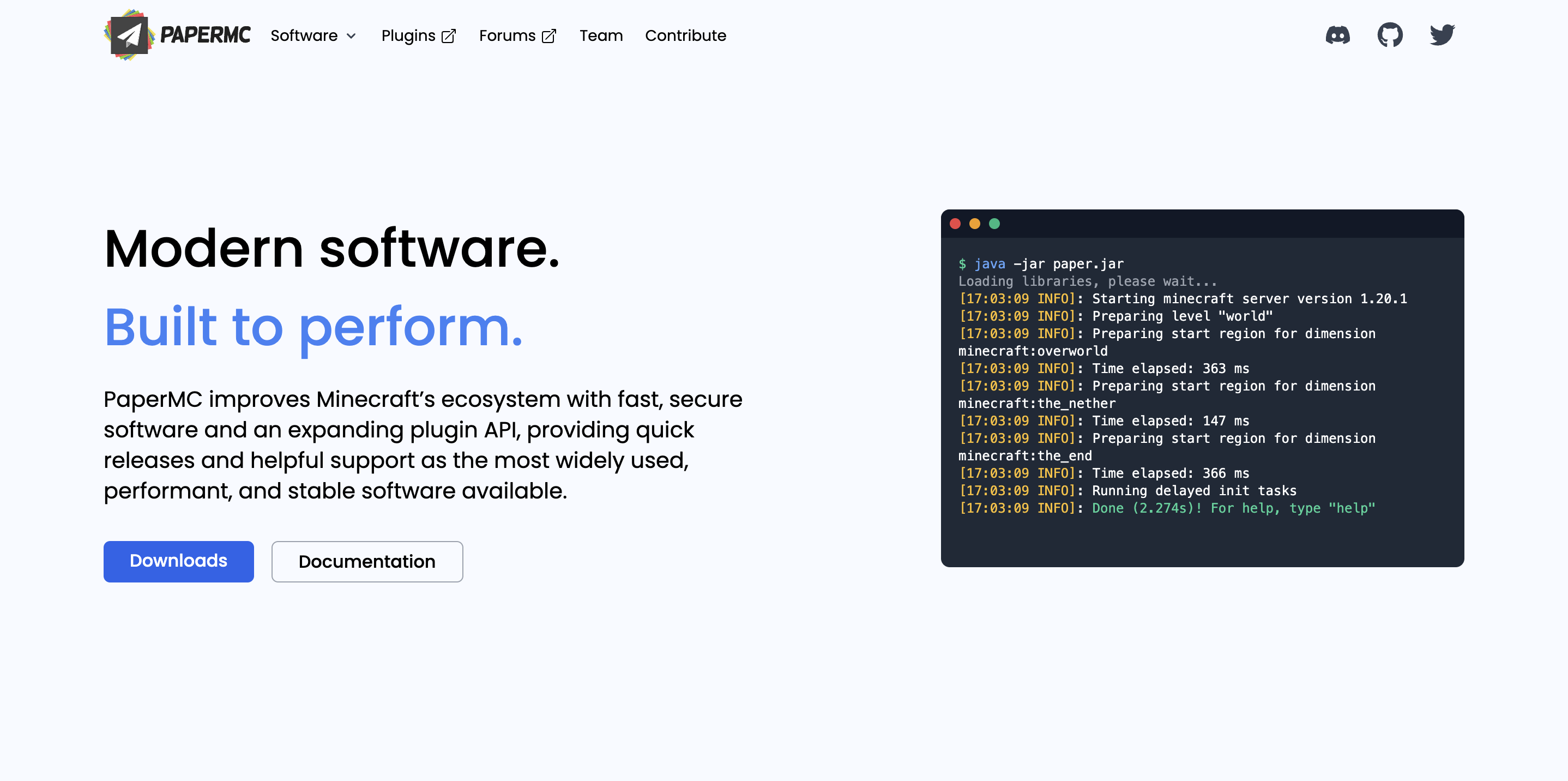Click the PaperMC description paragraph
This screenshot has width=1568, height=781.
[x=423, y=445]
